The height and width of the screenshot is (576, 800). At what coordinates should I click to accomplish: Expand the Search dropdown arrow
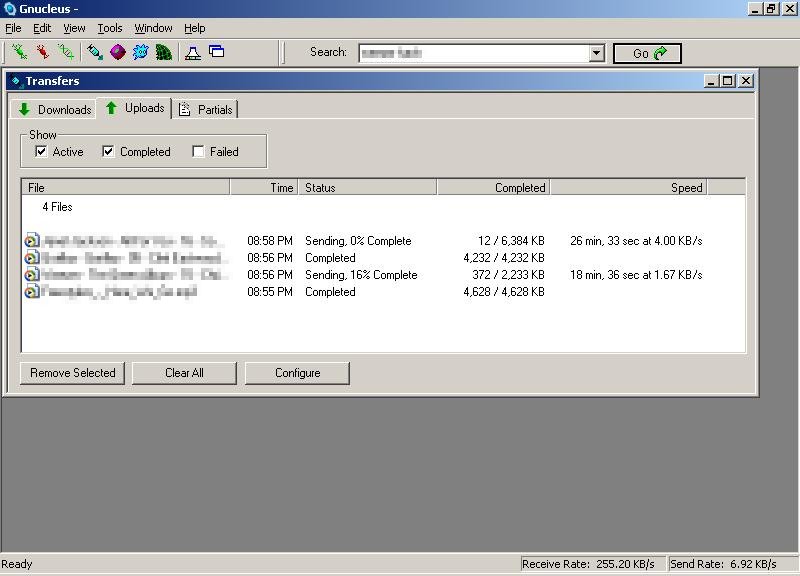596,53
